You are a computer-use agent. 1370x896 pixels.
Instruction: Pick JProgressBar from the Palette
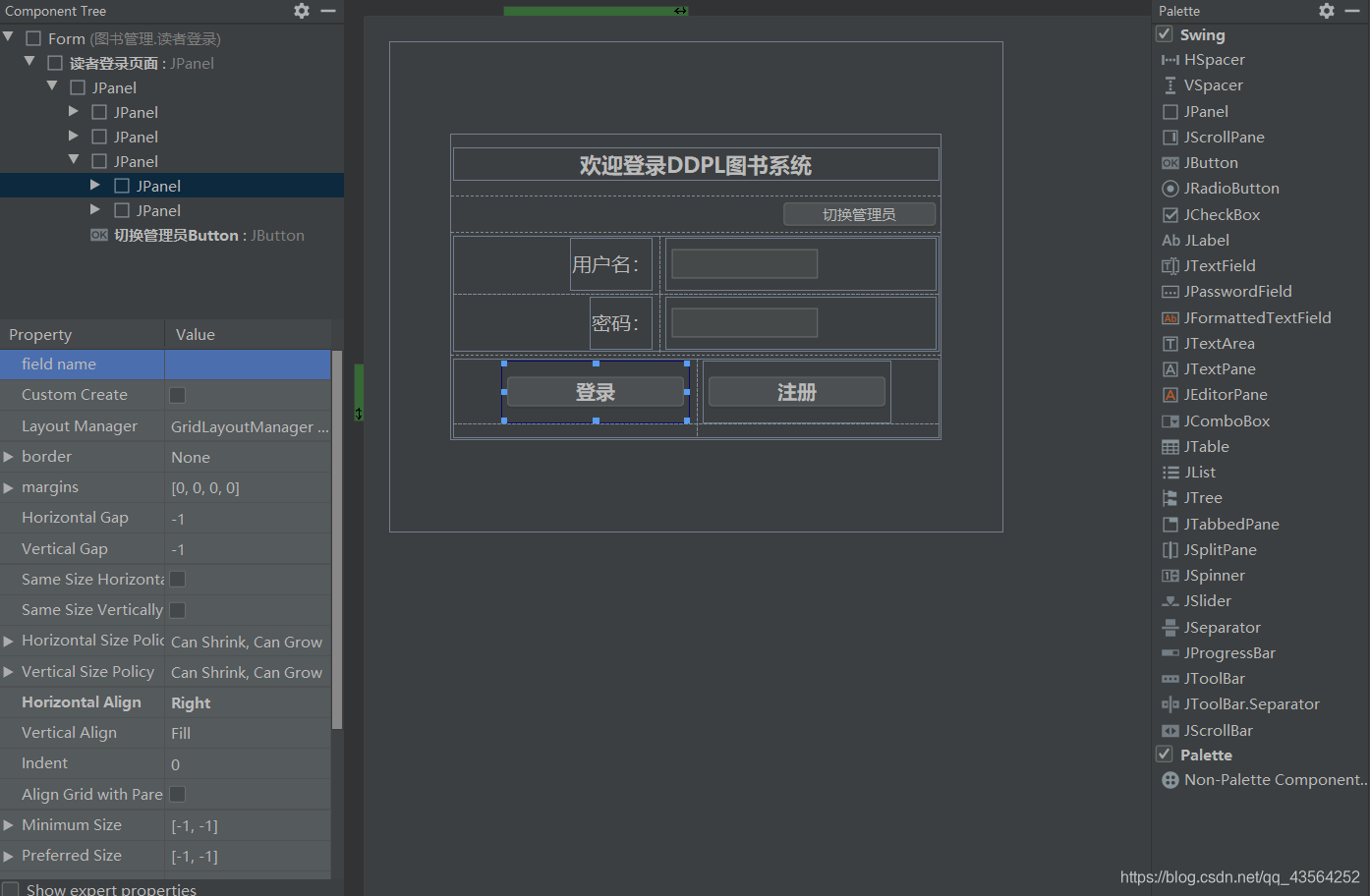coord(1219,653)
